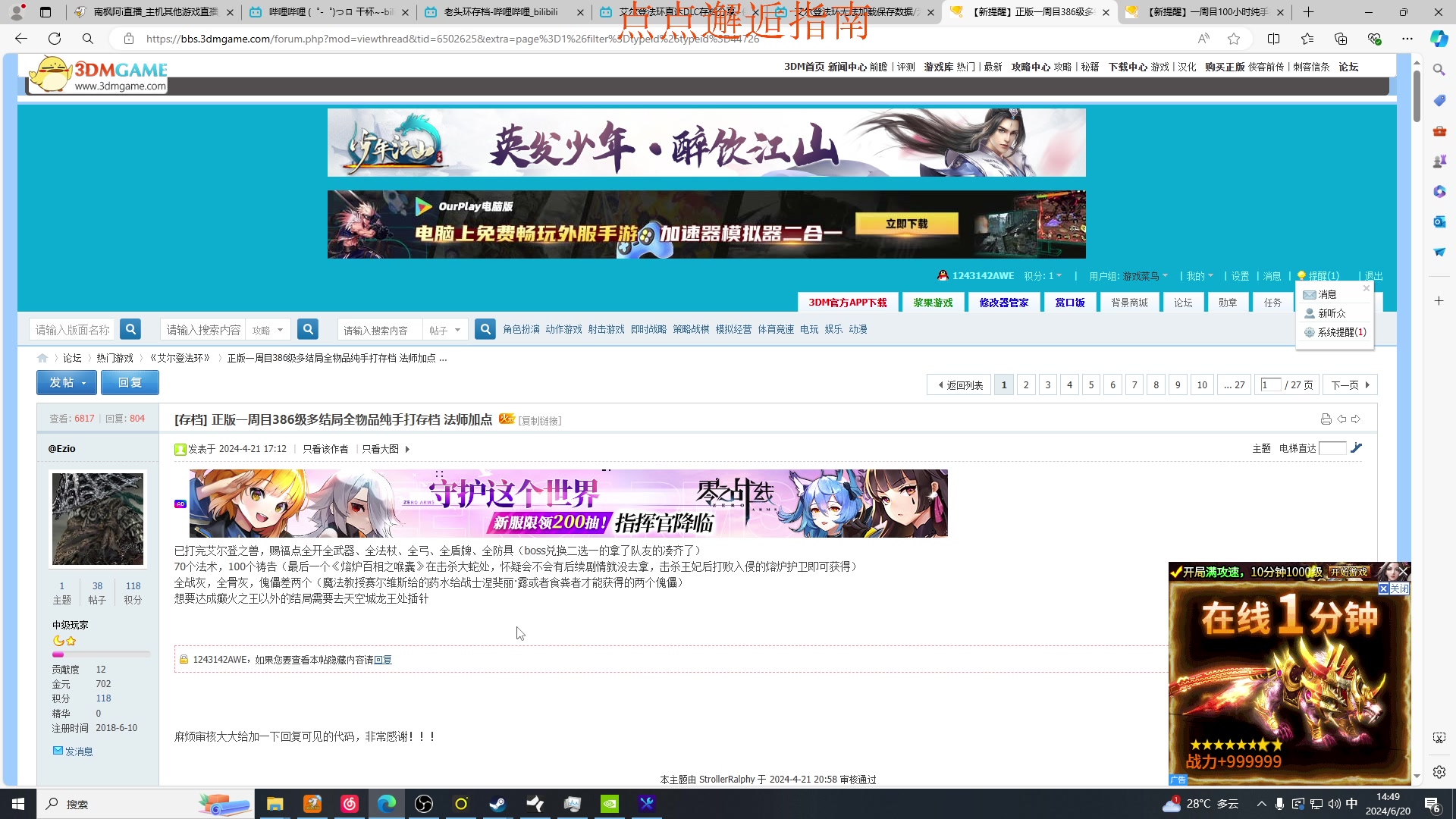Click the 回复 reply button
Screen dimensions: 1456x819
point(130,383)
